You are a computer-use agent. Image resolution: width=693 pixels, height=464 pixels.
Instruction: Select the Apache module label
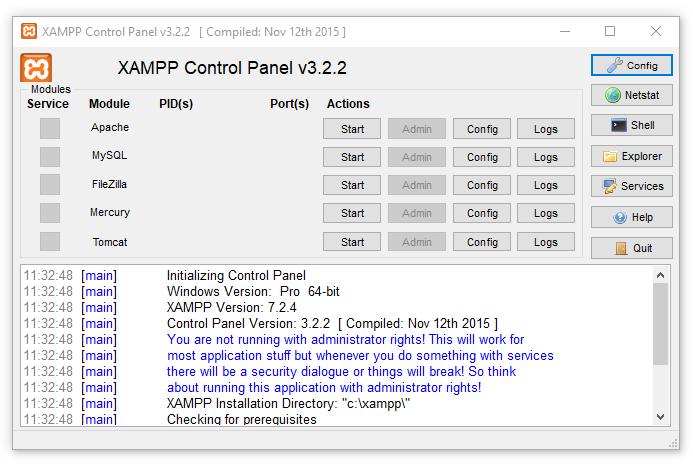click(110, 127)
